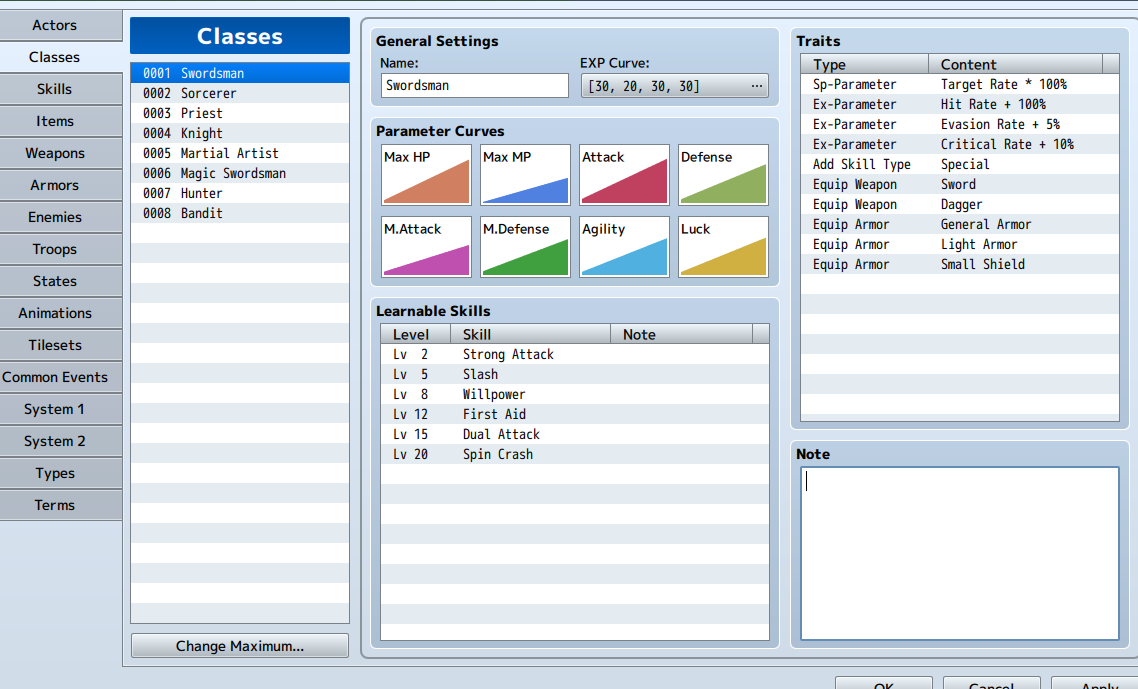Open the Actors tab
Image resolution: width=1138 pixels, height=689 pixels.
(x=61, y=25)
